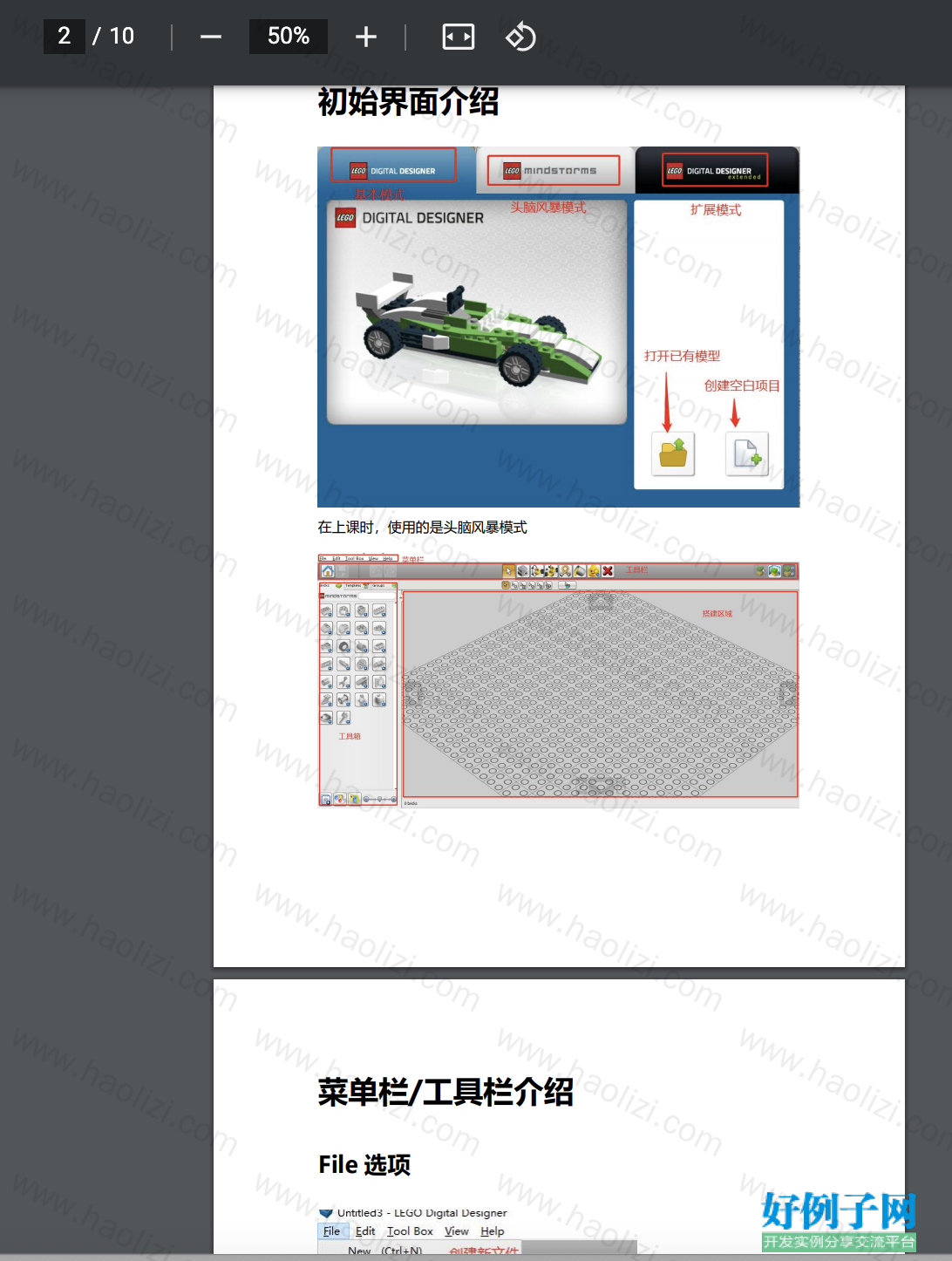Click the 好例子网 logo
Viewport: 952px width, 1261px height.
click(x=839, y=1221)
